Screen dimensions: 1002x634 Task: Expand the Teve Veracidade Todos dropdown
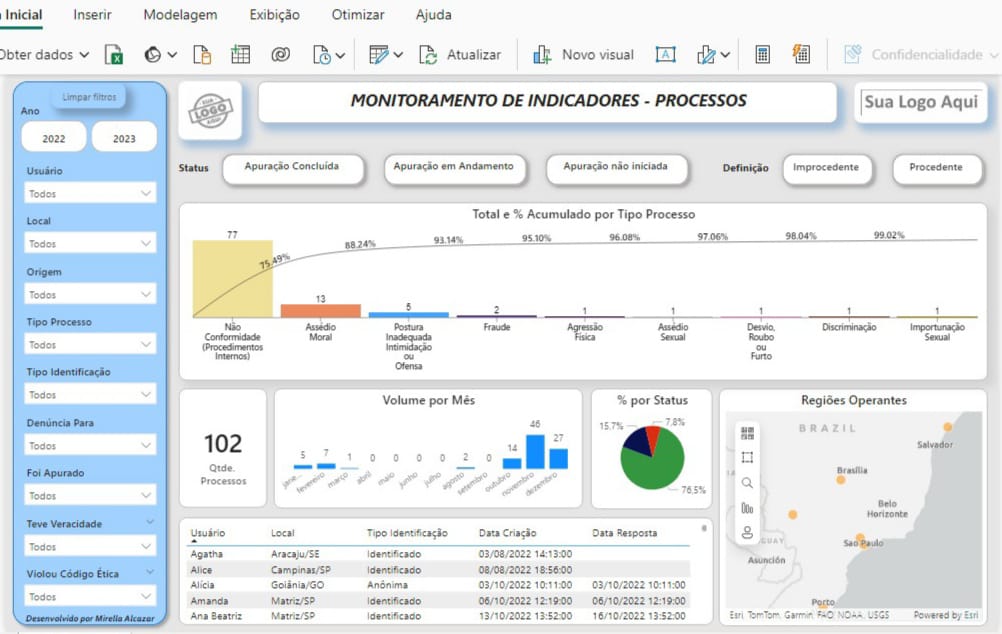click(89, 547)
